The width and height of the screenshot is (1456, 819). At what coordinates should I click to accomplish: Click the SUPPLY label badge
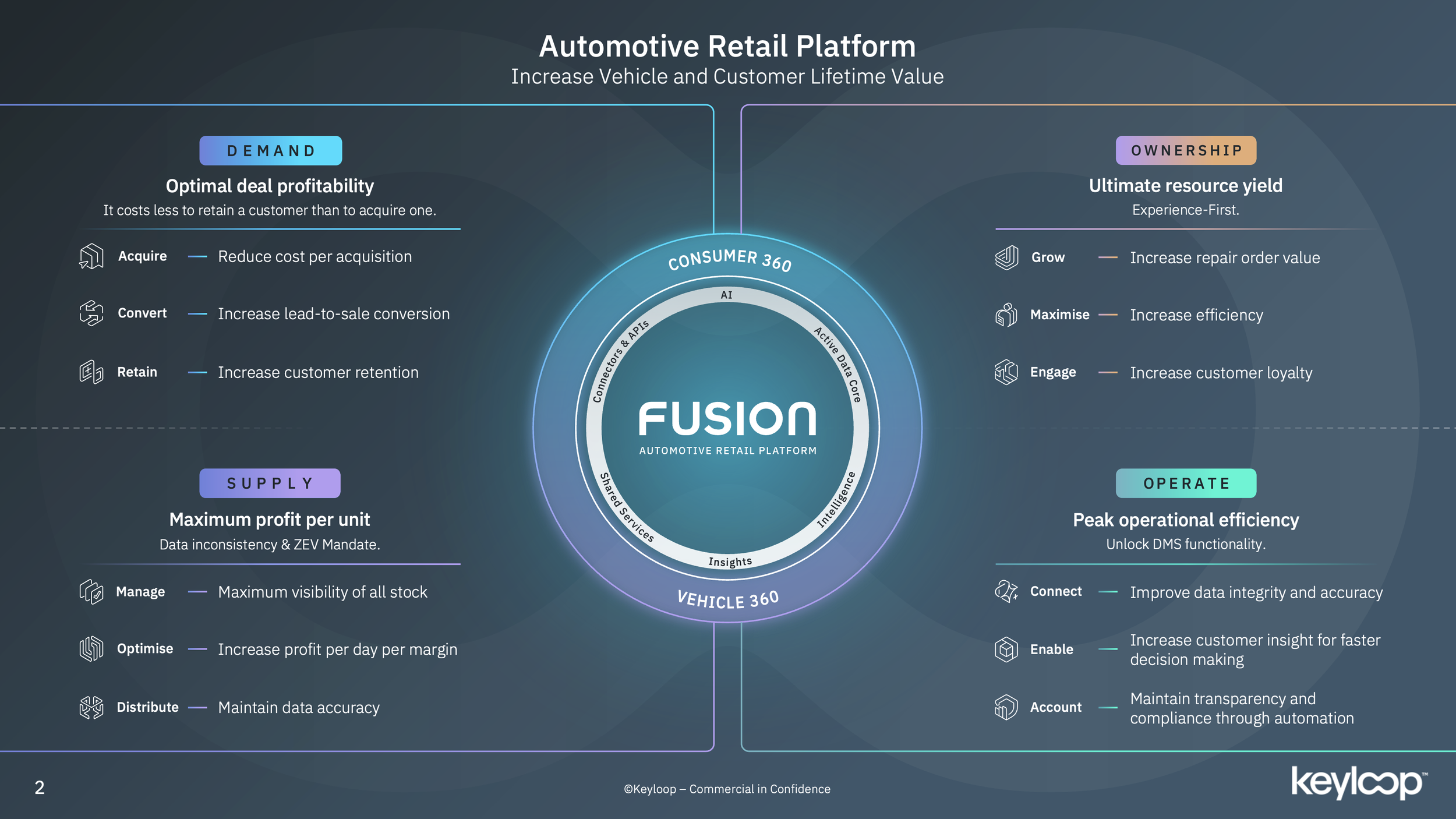[x=270, y=483]
